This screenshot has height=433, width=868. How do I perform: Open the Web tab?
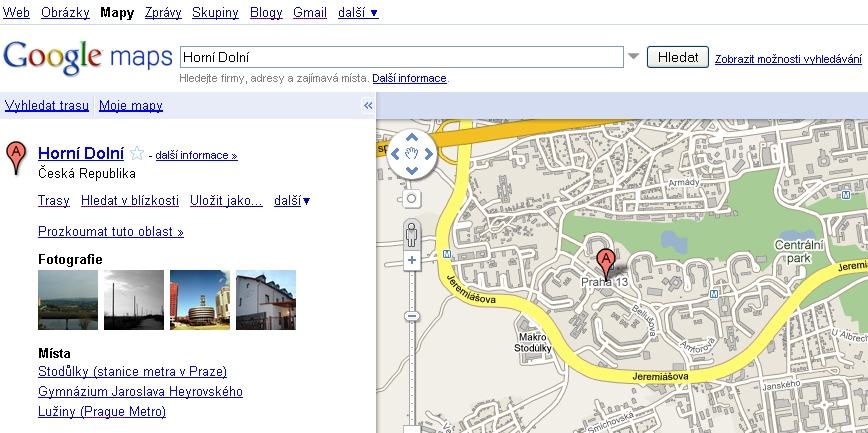16,12
